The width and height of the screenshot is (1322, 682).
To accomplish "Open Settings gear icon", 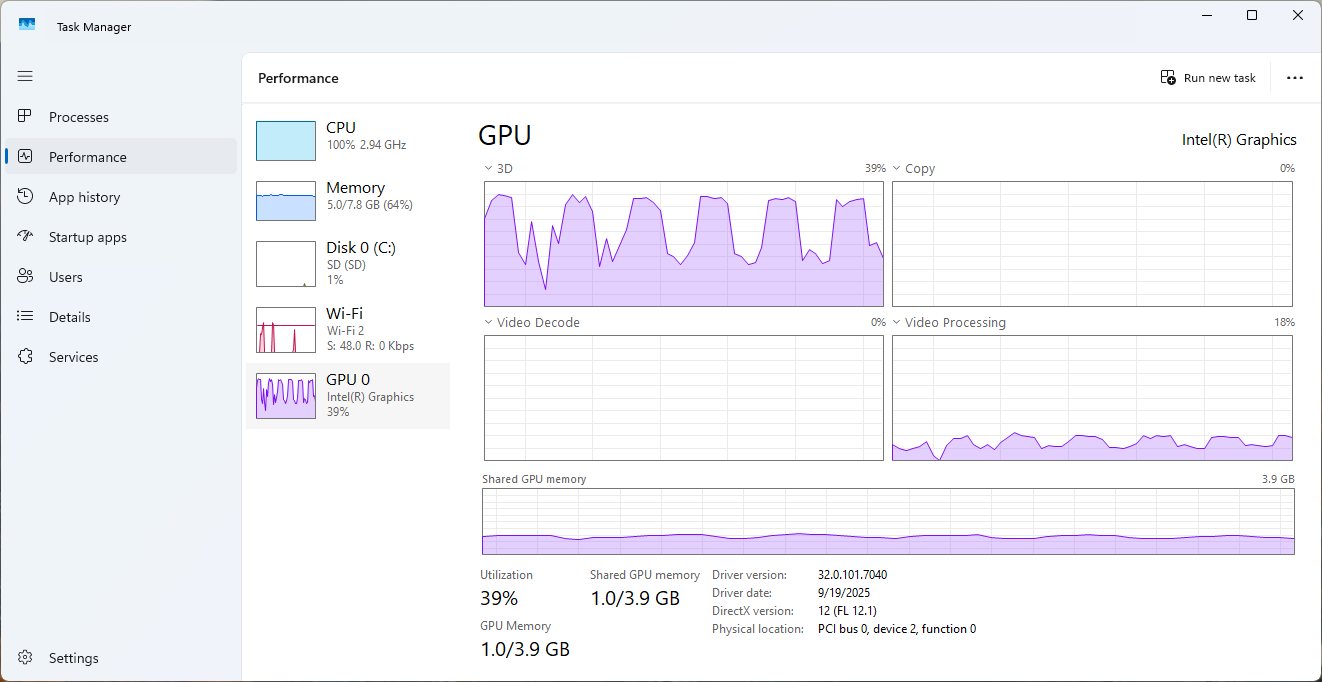I will tap(26, 658).
